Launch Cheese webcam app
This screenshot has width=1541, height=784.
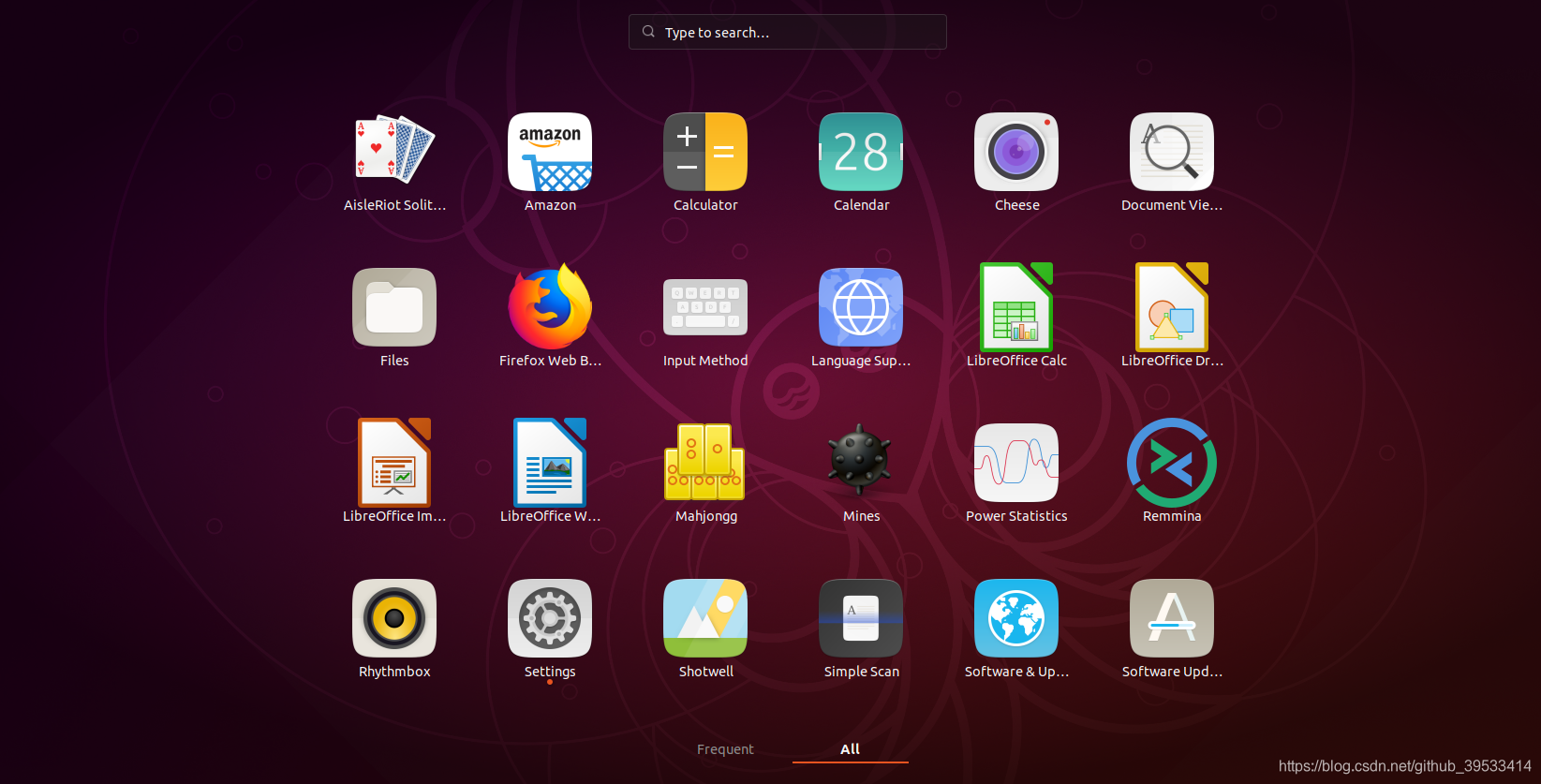tap(1016, 153)
